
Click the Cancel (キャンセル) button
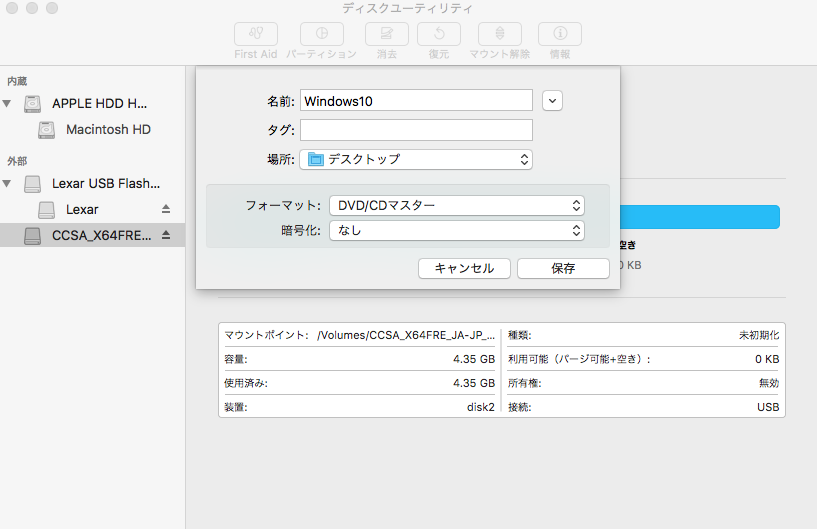coord(464,268)
